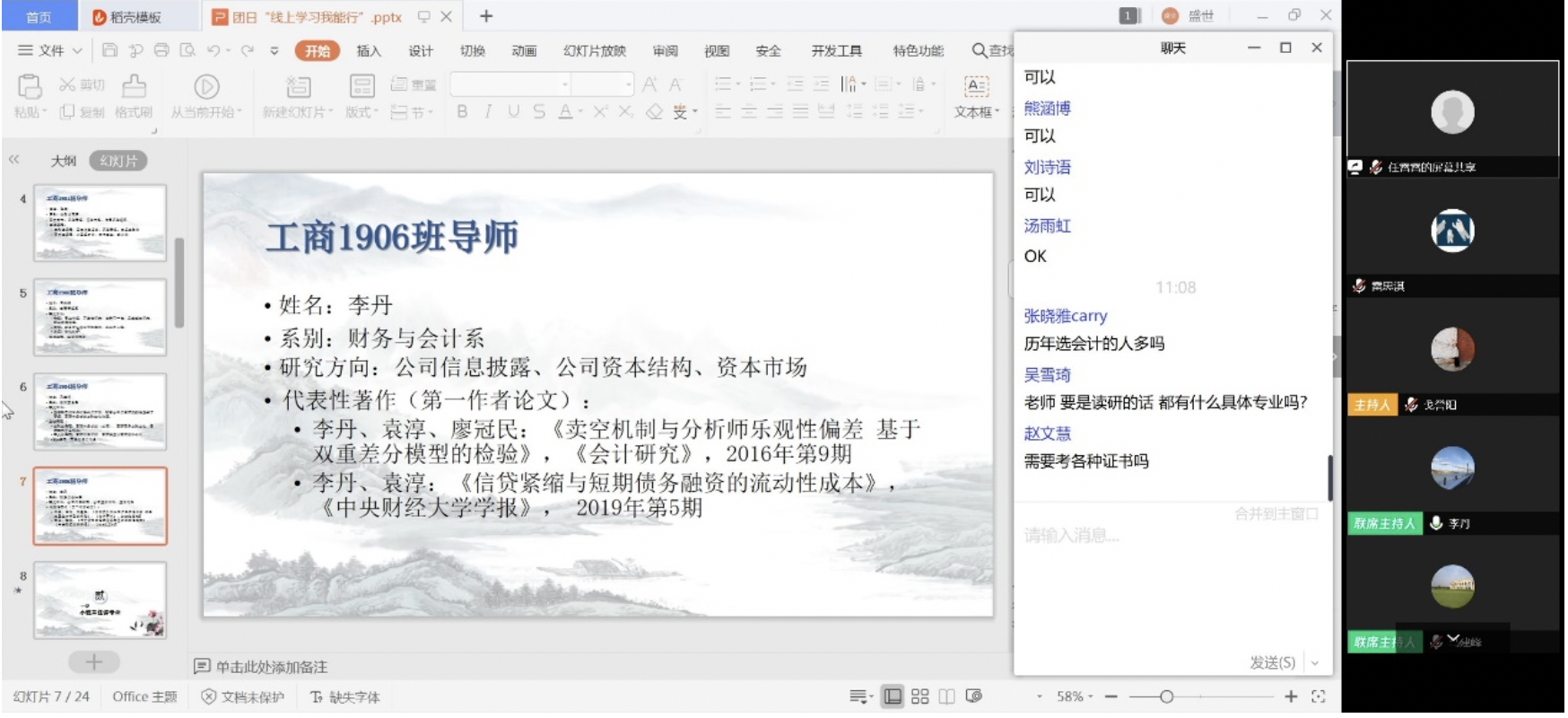Open the 58% zoom level dropdown

tap(1075, 696)
